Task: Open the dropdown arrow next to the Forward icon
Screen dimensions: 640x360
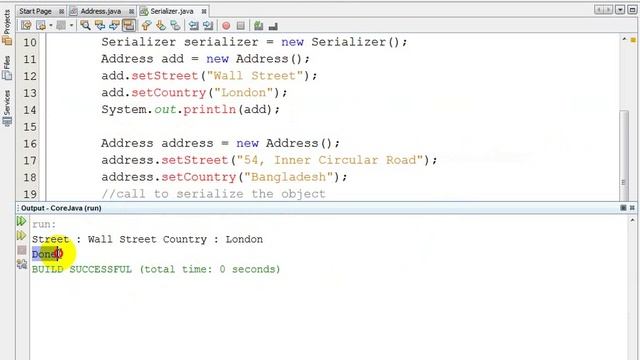Action: 71,26
